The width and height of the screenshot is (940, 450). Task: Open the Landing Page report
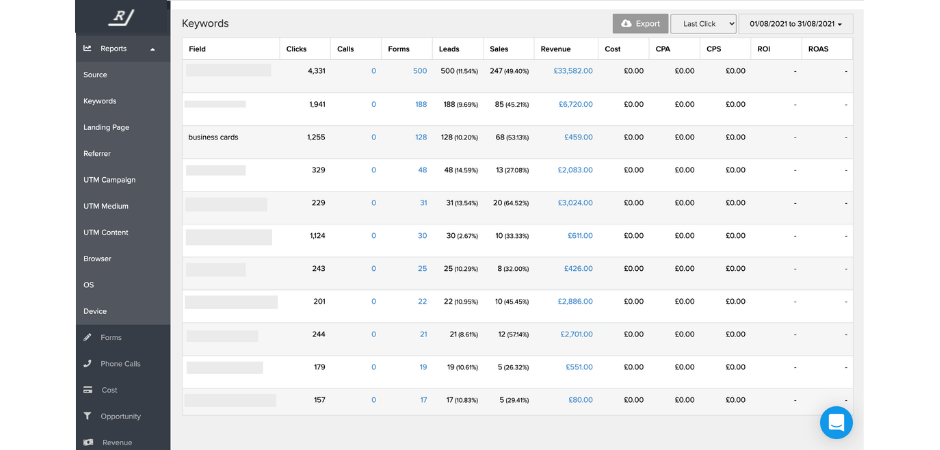coord(106,127)
